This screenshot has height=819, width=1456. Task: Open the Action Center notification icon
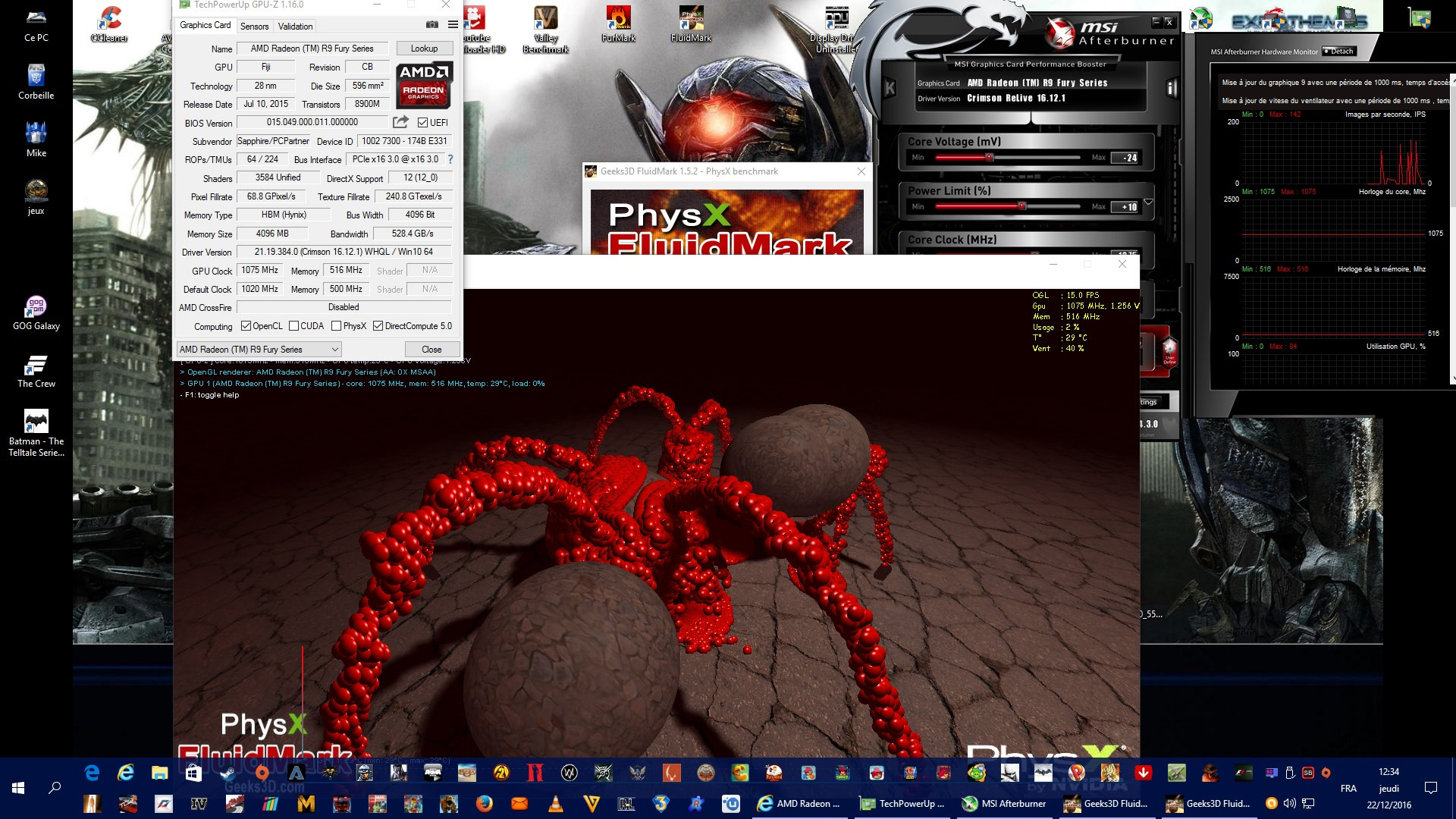click(1431, 788)
